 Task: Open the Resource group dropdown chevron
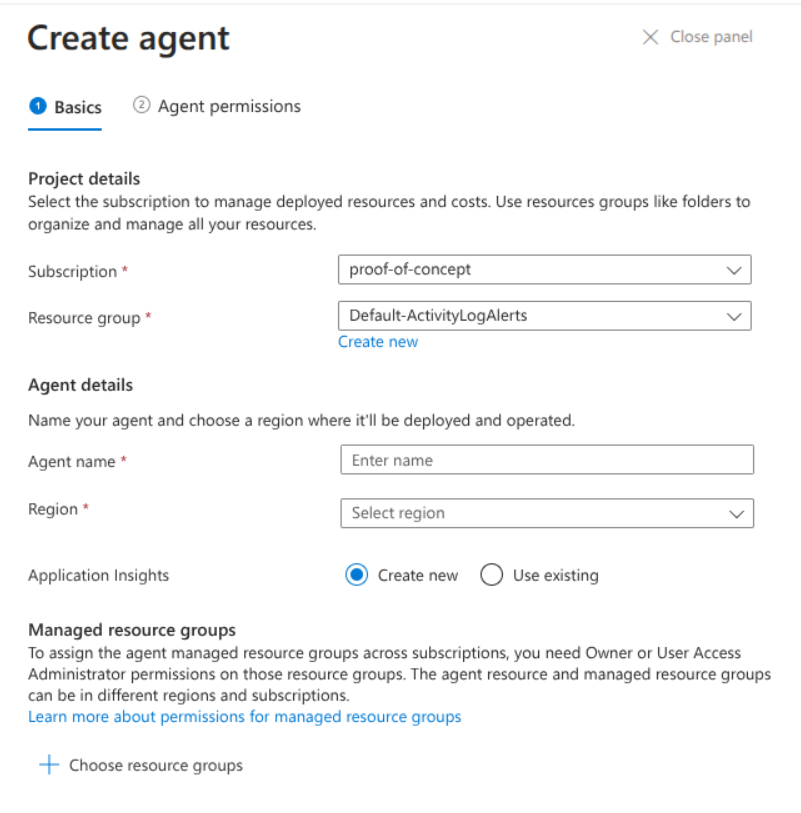737,315
